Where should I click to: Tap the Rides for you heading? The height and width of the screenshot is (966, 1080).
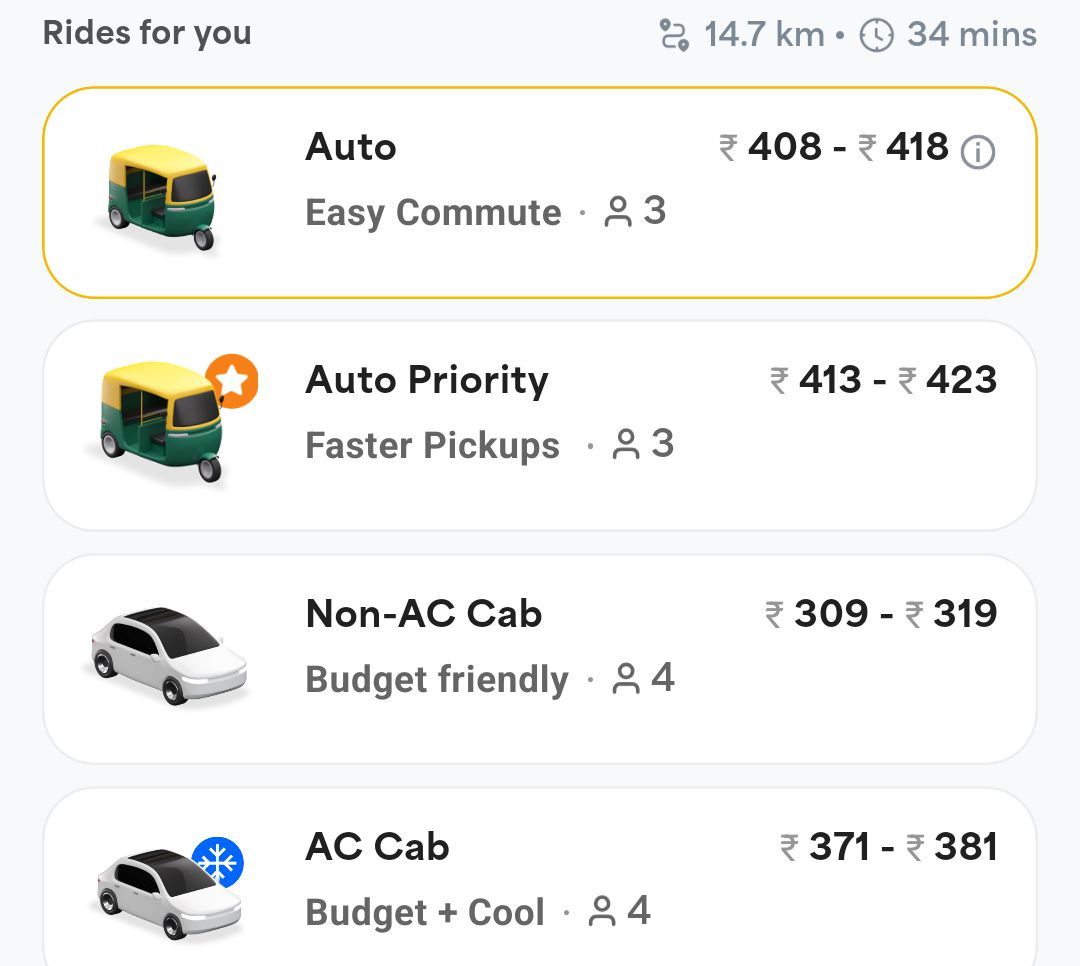[x=147, y=33]
